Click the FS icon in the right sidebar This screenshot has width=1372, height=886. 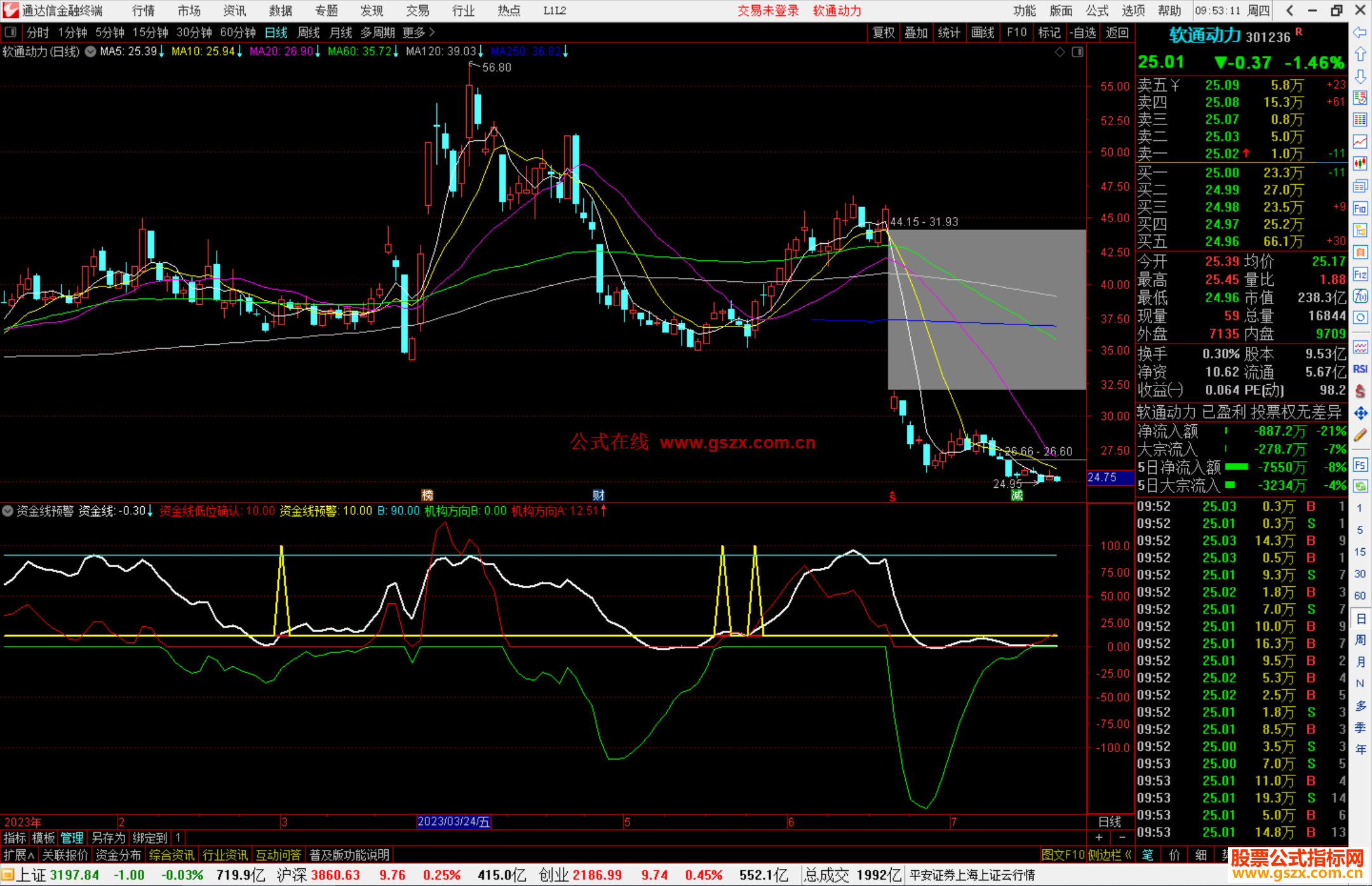coord(1360,465)
